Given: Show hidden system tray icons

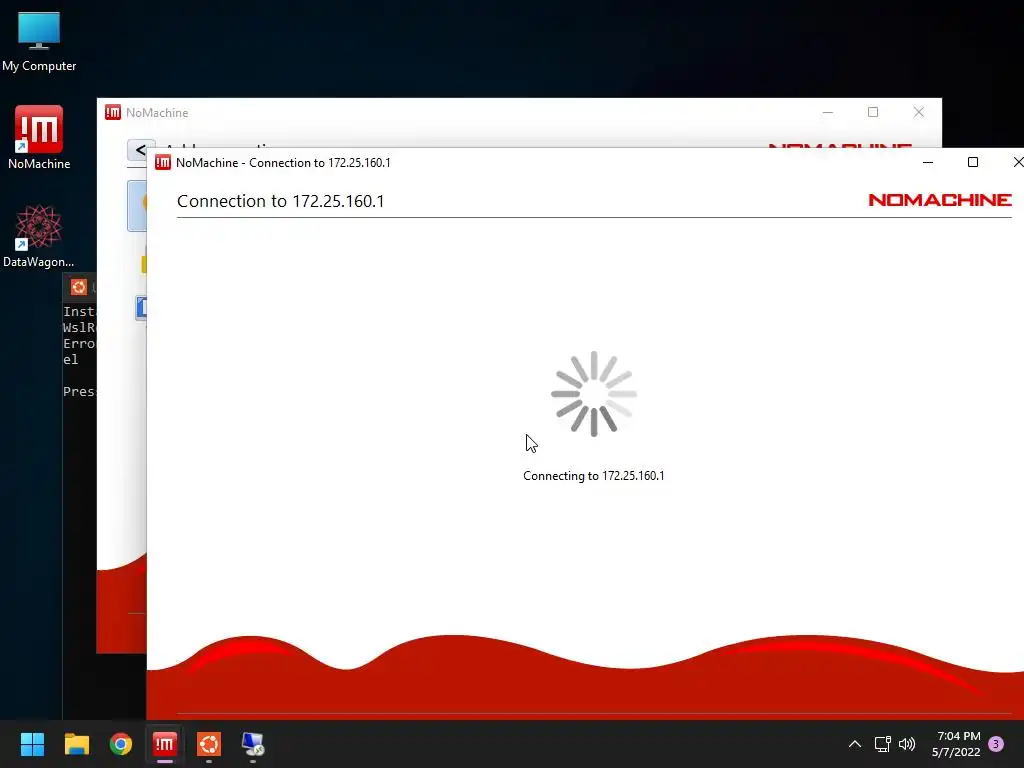Looking at the screenshot, I should [855, 744].
